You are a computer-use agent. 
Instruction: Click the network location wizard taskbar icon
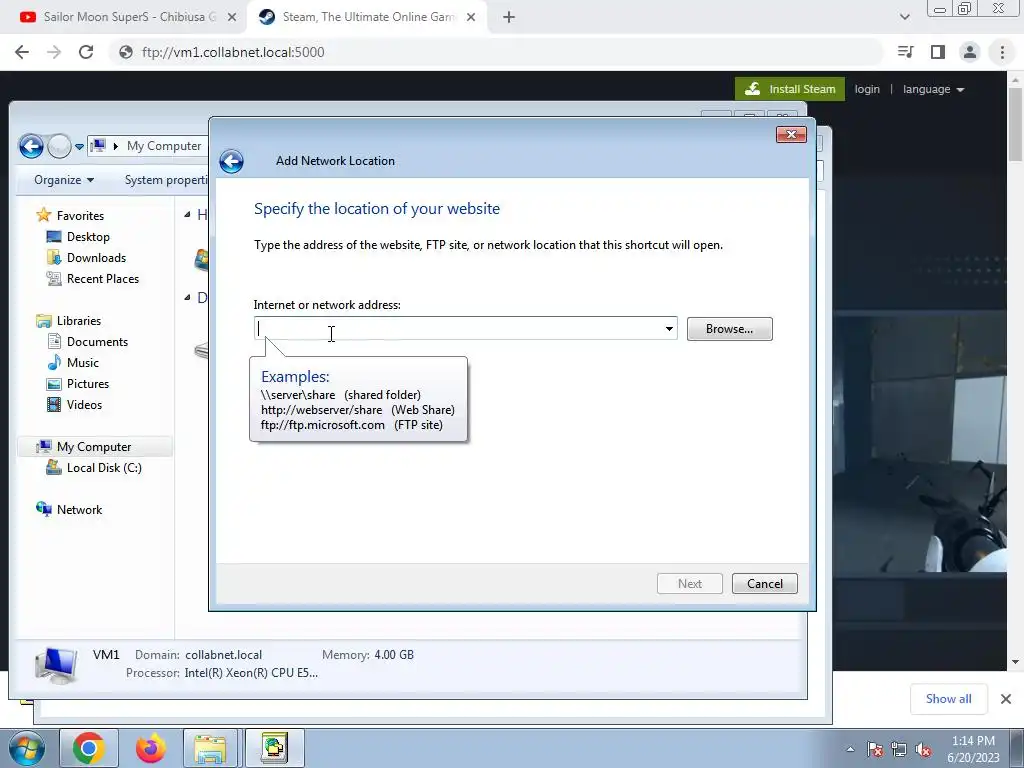[275, 748]
